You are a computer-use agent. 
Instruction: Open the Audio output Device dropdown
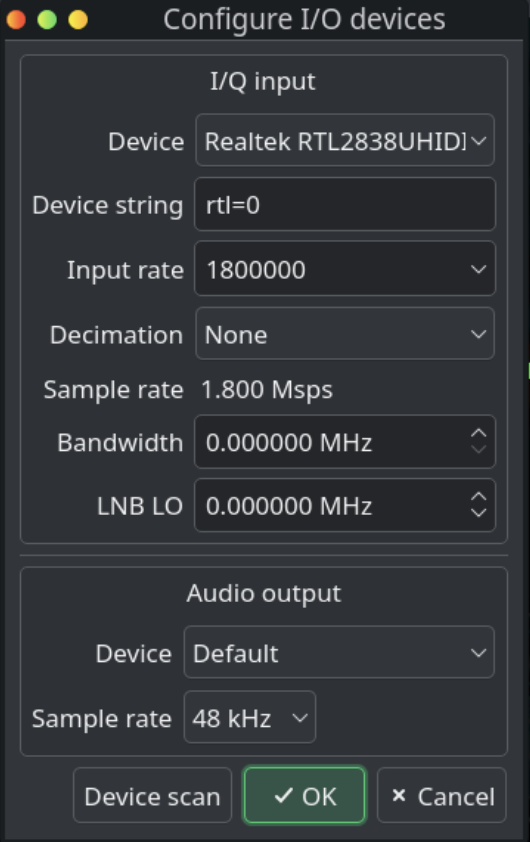pyautogui.click(x=339, y=652)
